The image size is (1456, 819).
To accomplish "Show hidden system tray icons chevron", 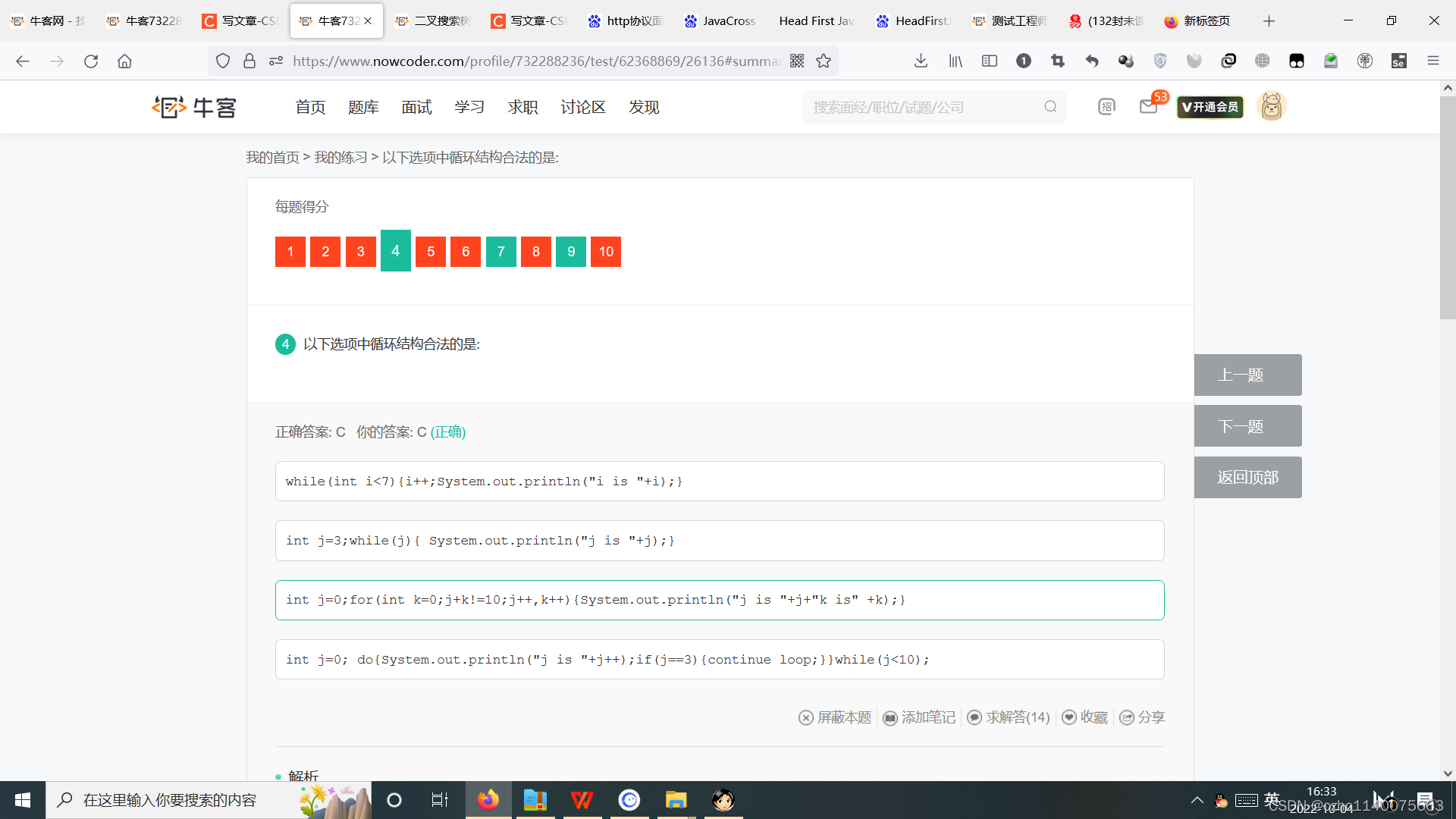I will click(1197, 800).
